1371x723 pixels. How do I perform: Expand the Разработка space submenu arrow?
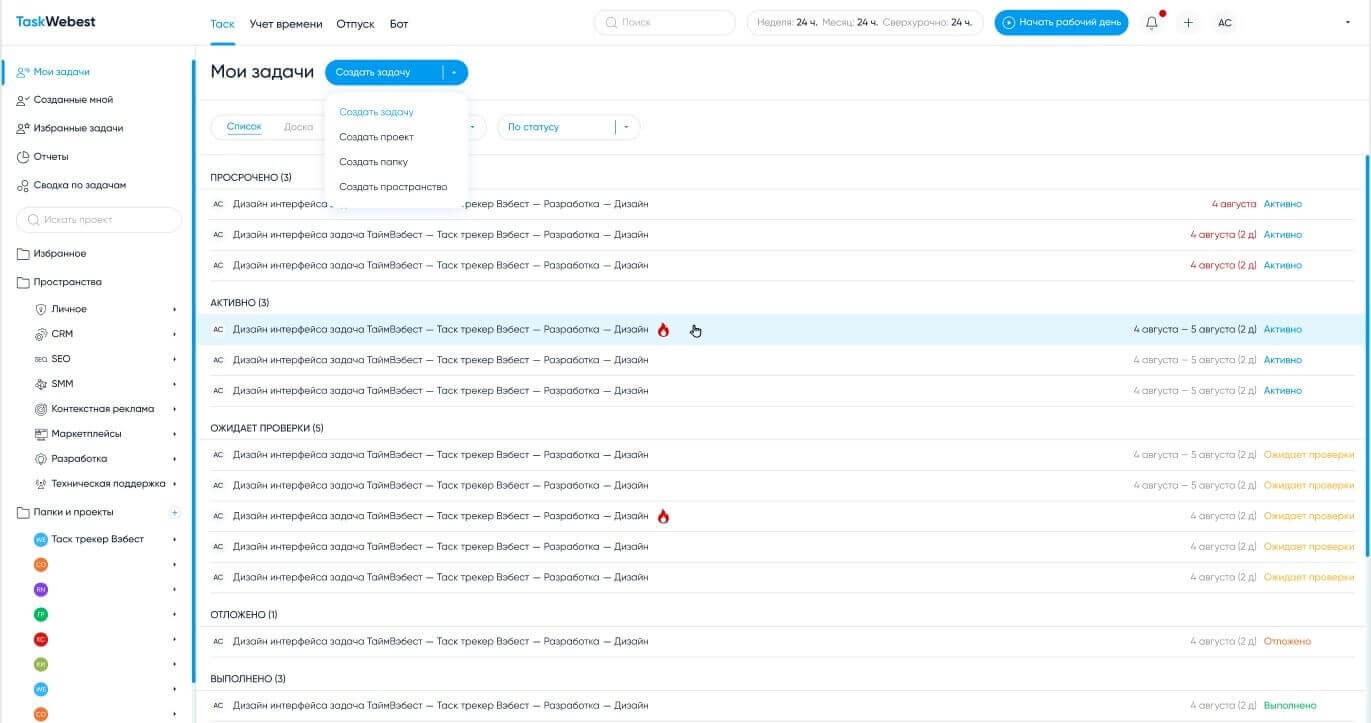click(x=174, y=459)
